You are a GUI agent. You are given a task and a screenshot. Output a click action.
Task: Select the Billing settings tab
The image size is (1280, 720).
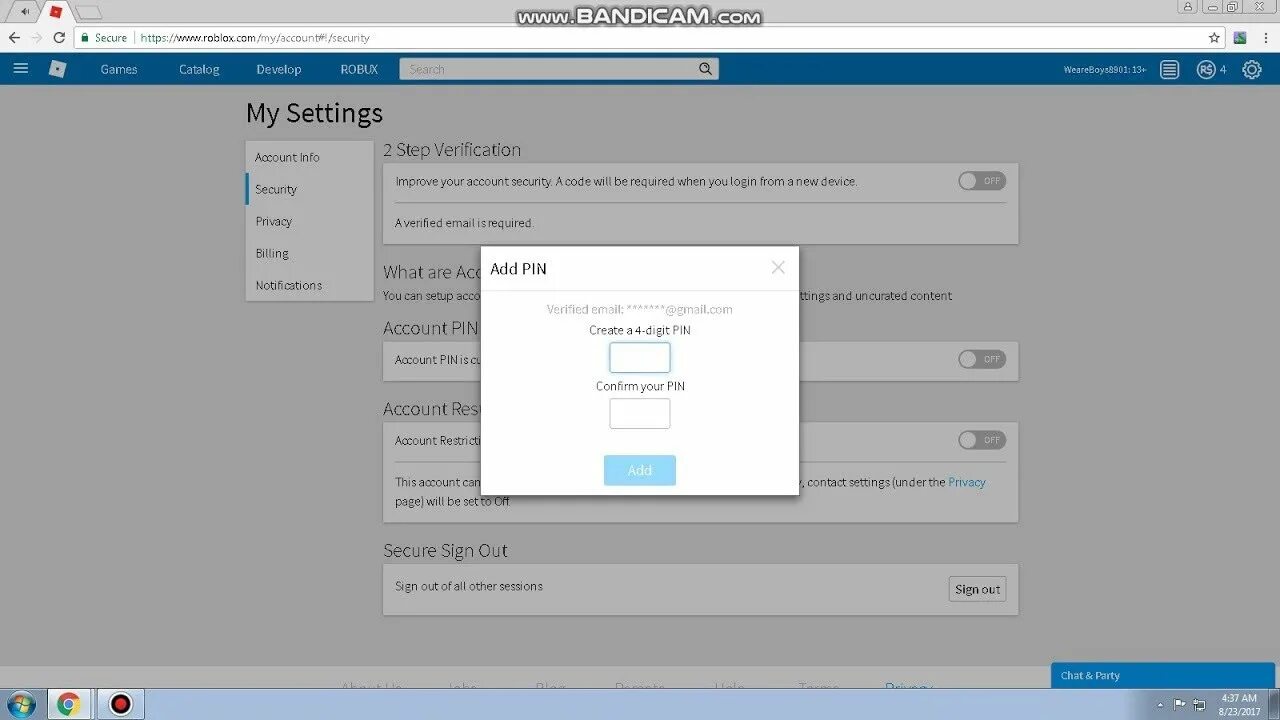[x=309, y=253]
